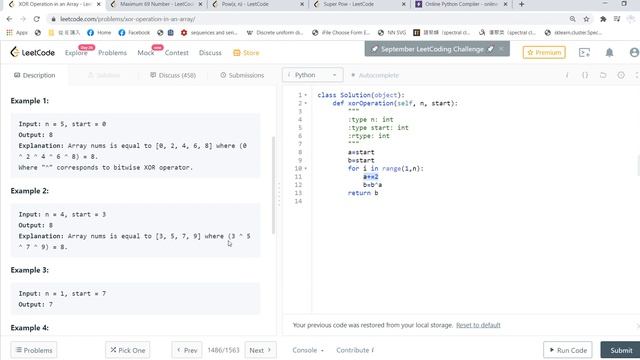Image resolution: width=640 pixels, height=360 pixels.
Task: Close the Maximum 69 Number tab
Action: [x=200, y=4]
